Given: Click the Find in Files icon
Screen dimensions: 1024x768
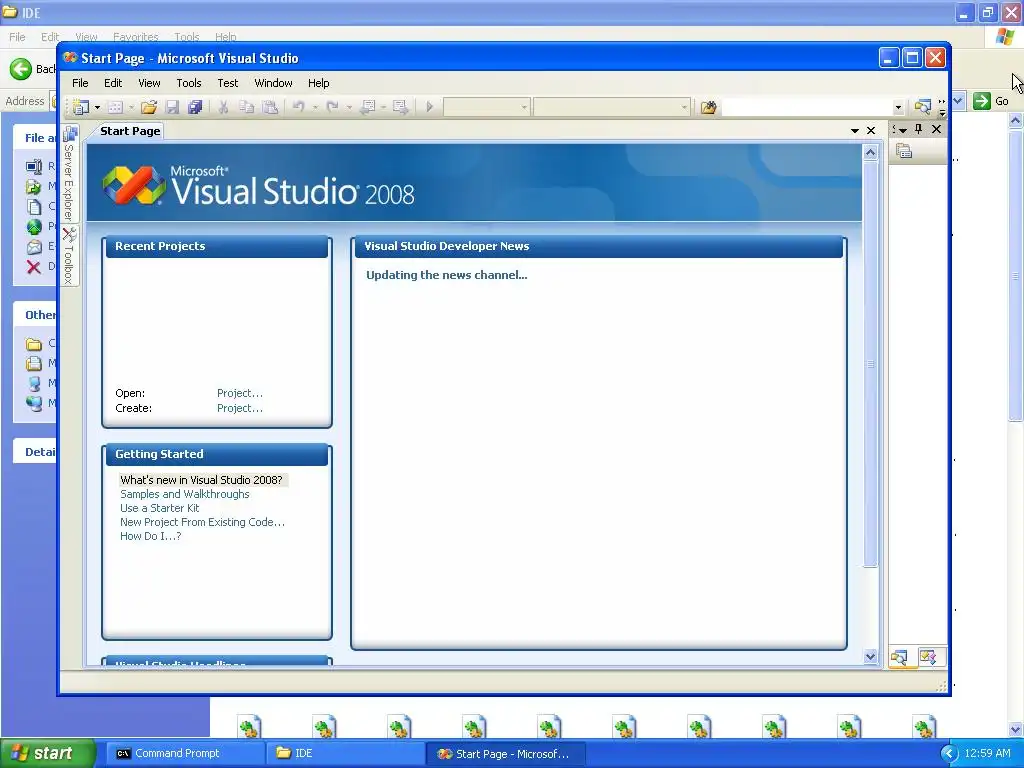Looking at the screenshot, I should click(x=709, y=107).
